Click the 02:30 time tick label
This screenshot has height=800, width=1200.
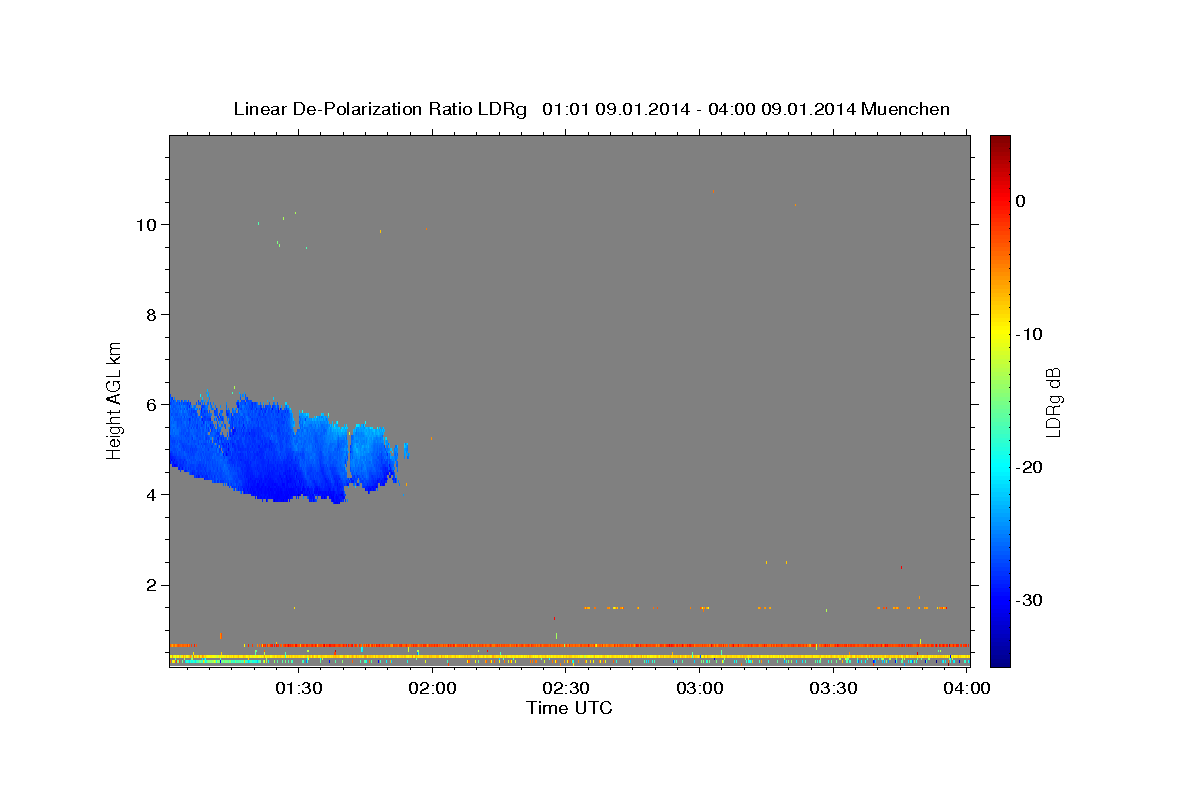pyautogui.click(x=566, y=688)
